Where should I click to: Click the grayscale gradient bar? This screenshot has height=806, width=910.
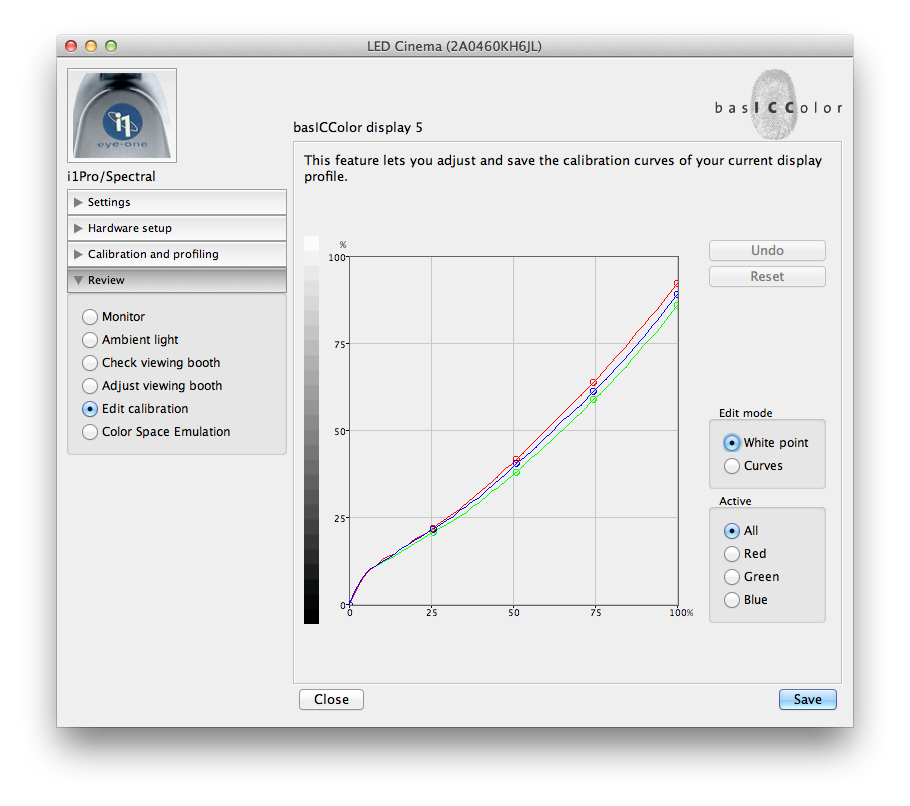tap(312, 430)
